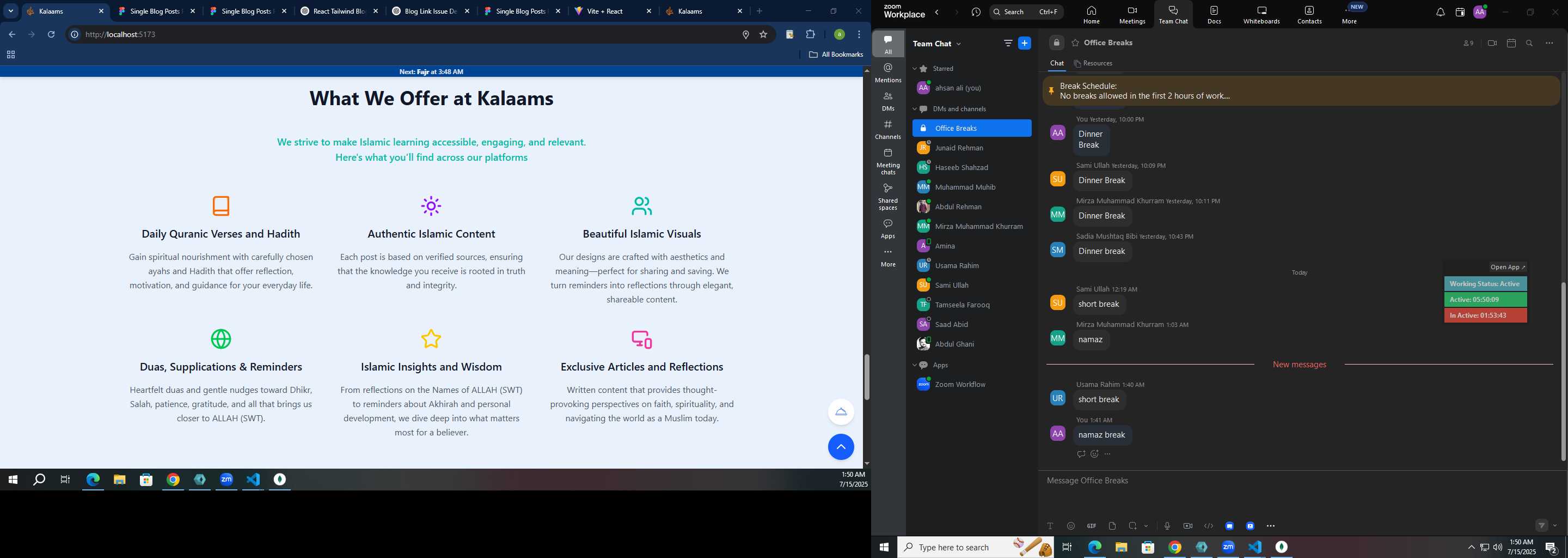Image resolution: width=1568 pixels, height=558 pixels.
Task: Open the history clock icon in Zoom
Action: pos(976,12)
